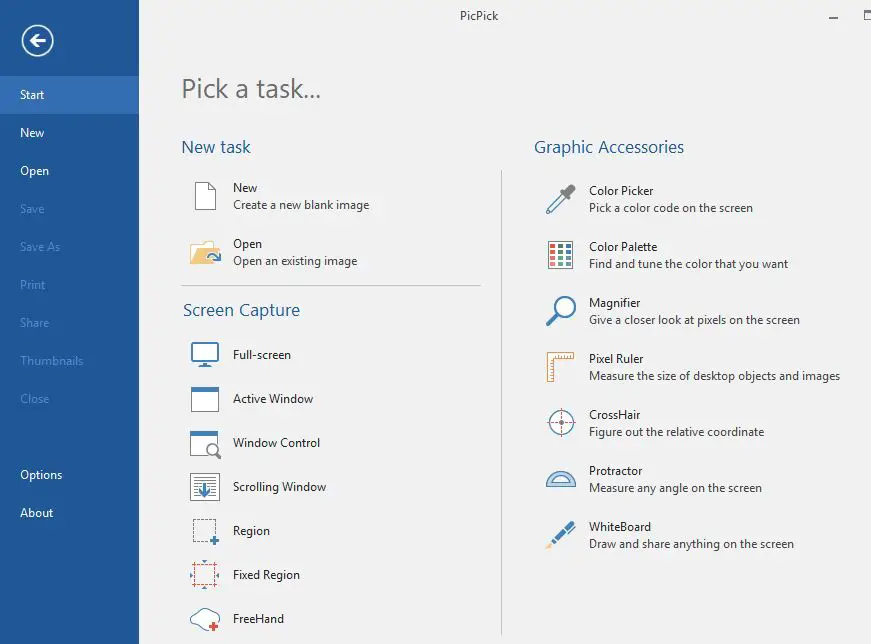The width and height of the screenshot is (871, 644).
Task: Click the Active Window capture icon
Action: pyautogui.click(x=205, y=399)
